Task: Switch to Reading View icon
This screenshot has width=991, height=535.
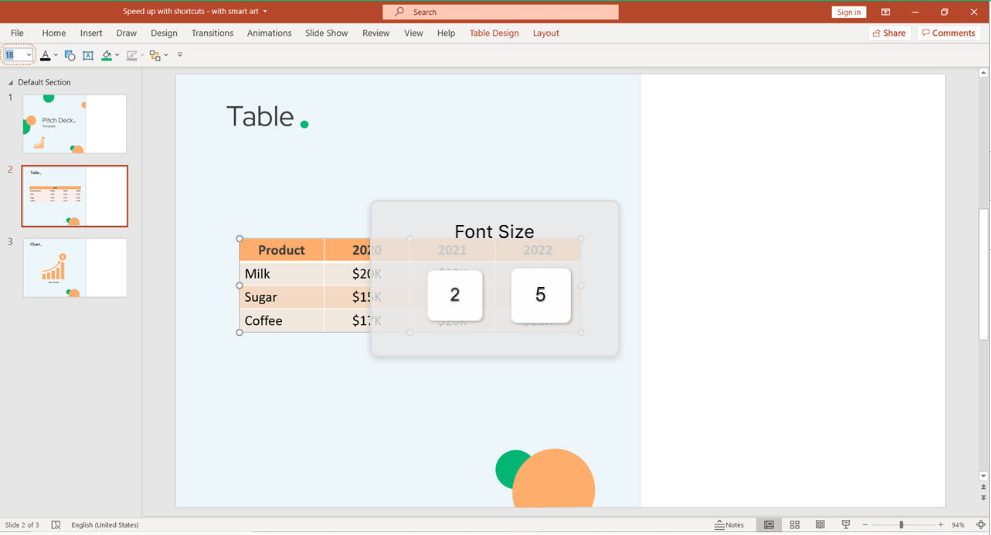Action: (820, 525)
